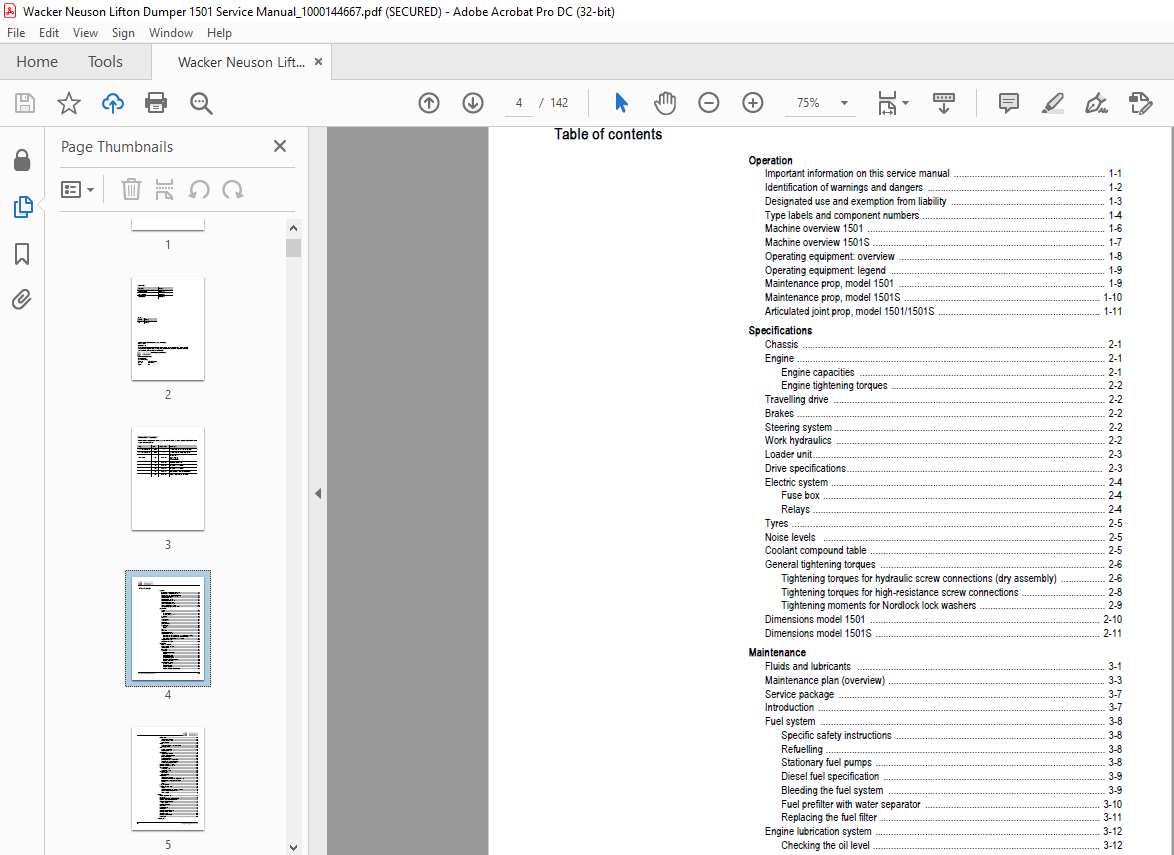Zoom out with minus button
The image size is (1174, 855).
pos(708,103)
